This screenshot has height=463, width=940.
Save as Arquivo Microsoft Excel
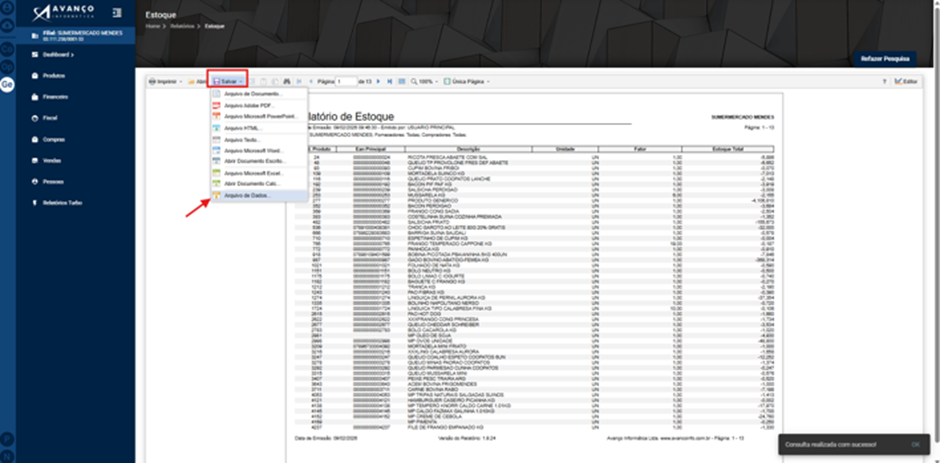[x=259, y=173]
